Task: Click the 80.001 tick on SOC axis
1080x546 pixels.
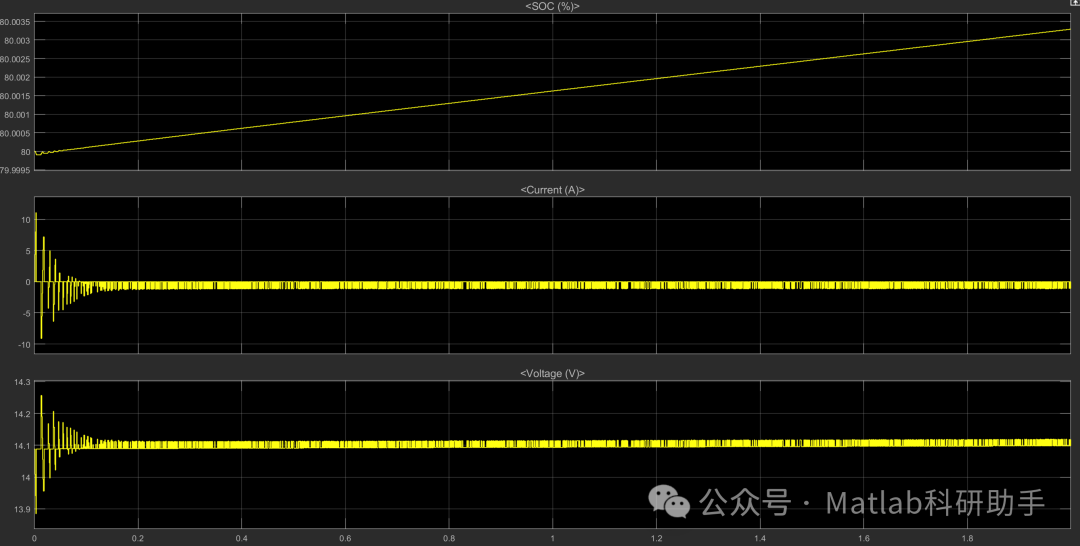Action: click(17, 115)
